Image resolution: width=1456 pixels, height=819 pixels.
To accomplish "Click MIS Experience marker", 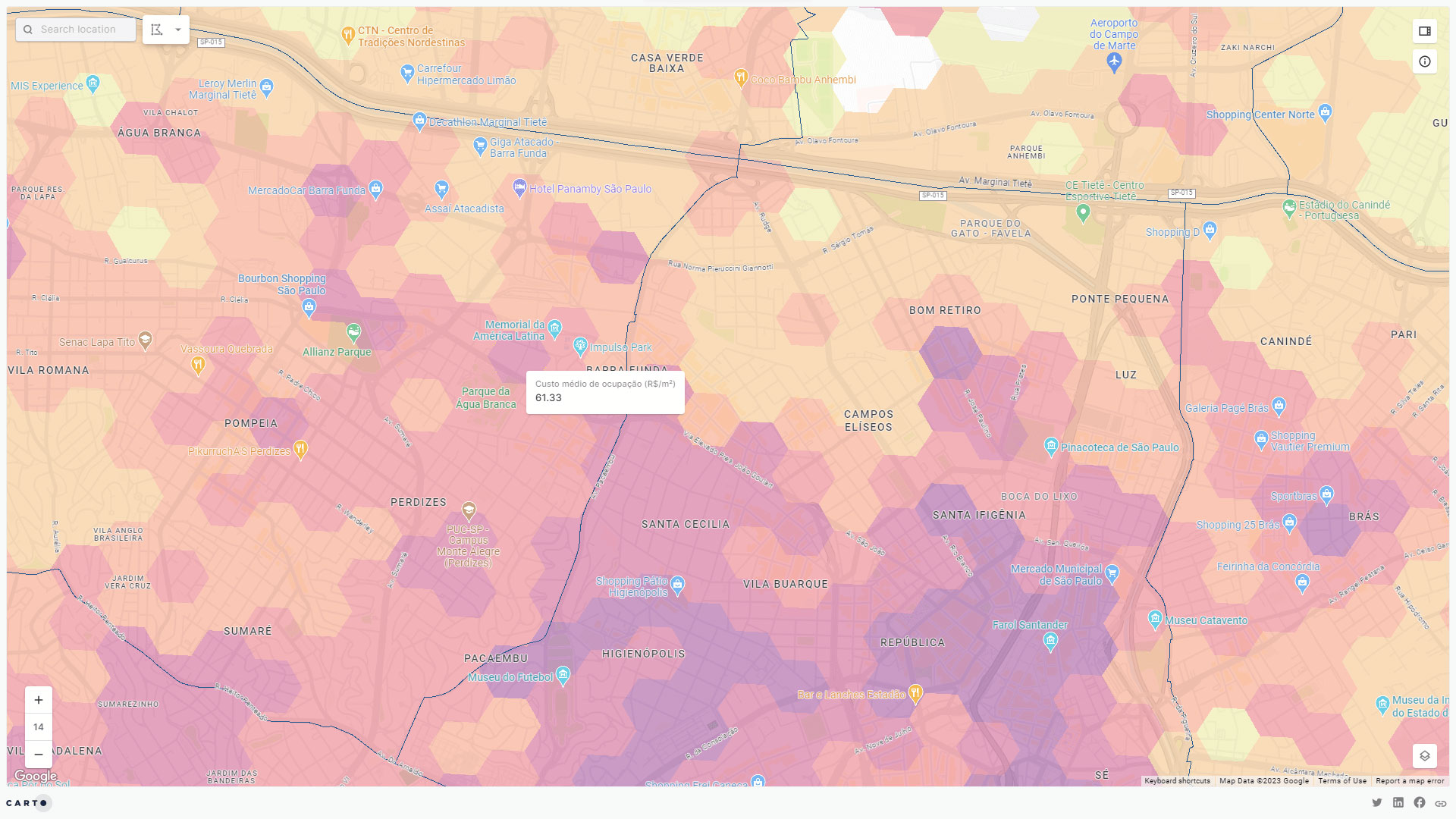I will (93, 83).
